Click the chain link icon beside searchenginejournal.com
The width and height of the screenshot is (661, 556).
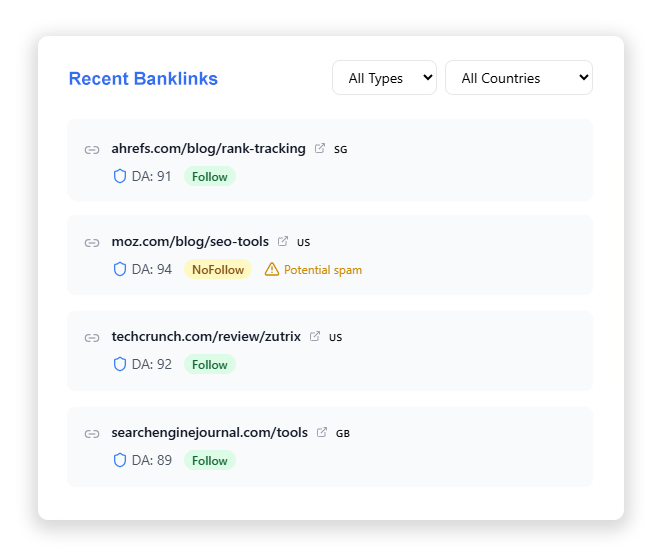pos(92,434)
